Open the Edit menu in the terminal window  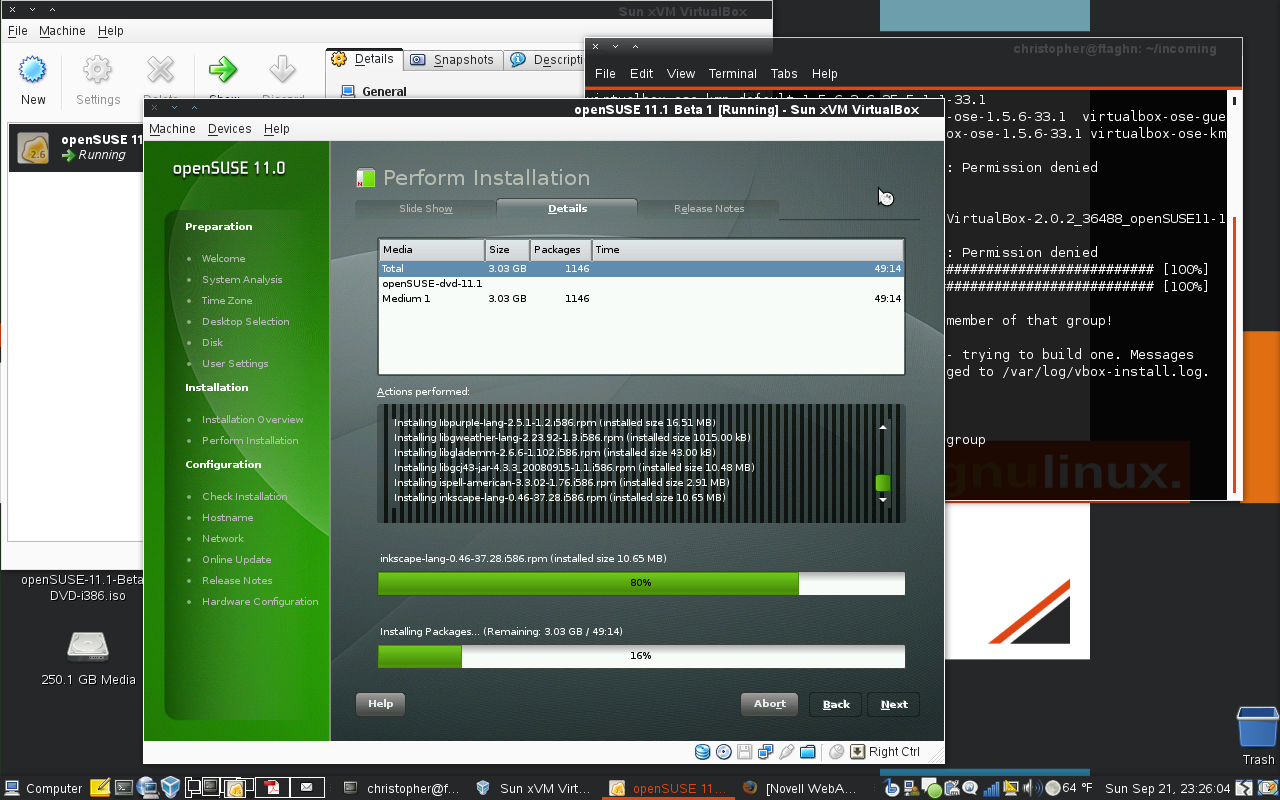(641, 74)
